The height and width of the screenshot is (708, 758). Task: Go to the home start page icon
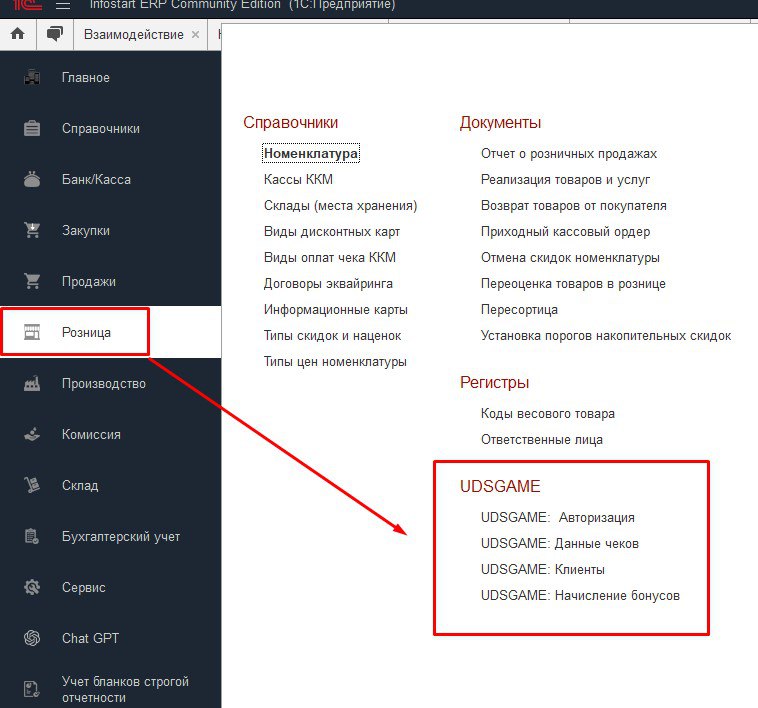click(x=18, y=34)
